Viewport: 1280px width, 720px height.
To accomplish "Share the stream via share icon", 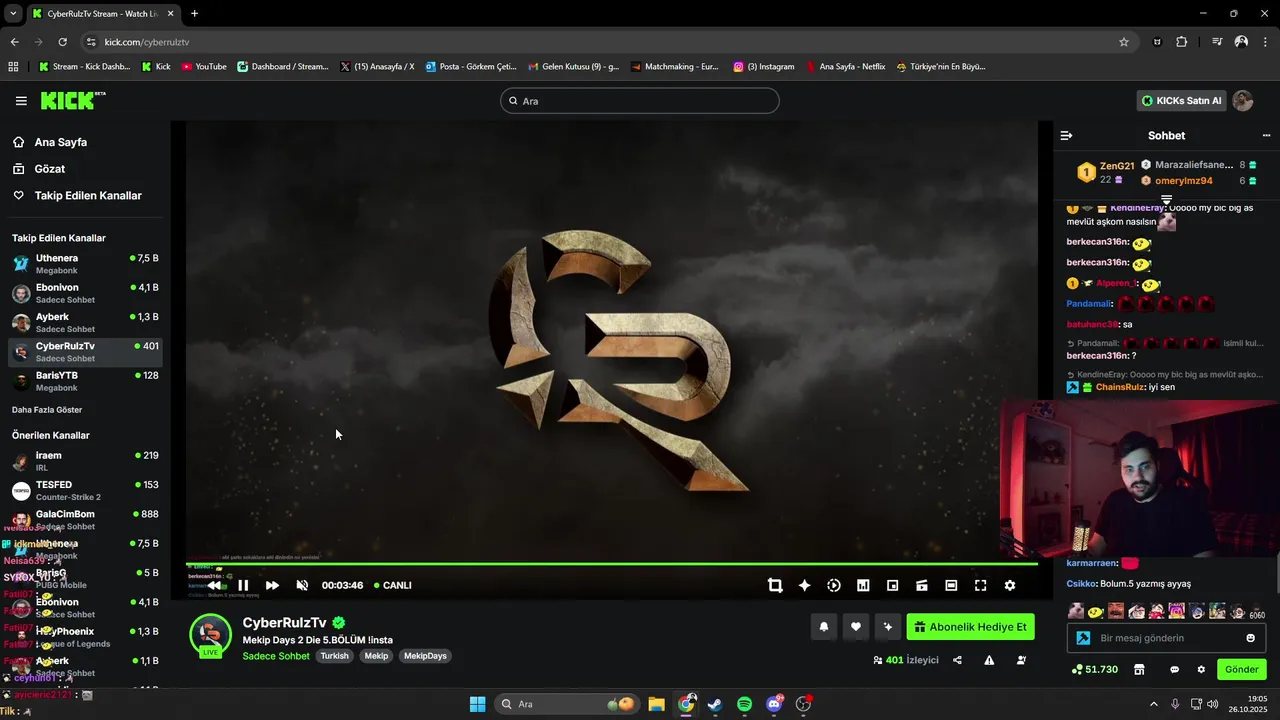I will pos(957,660).
